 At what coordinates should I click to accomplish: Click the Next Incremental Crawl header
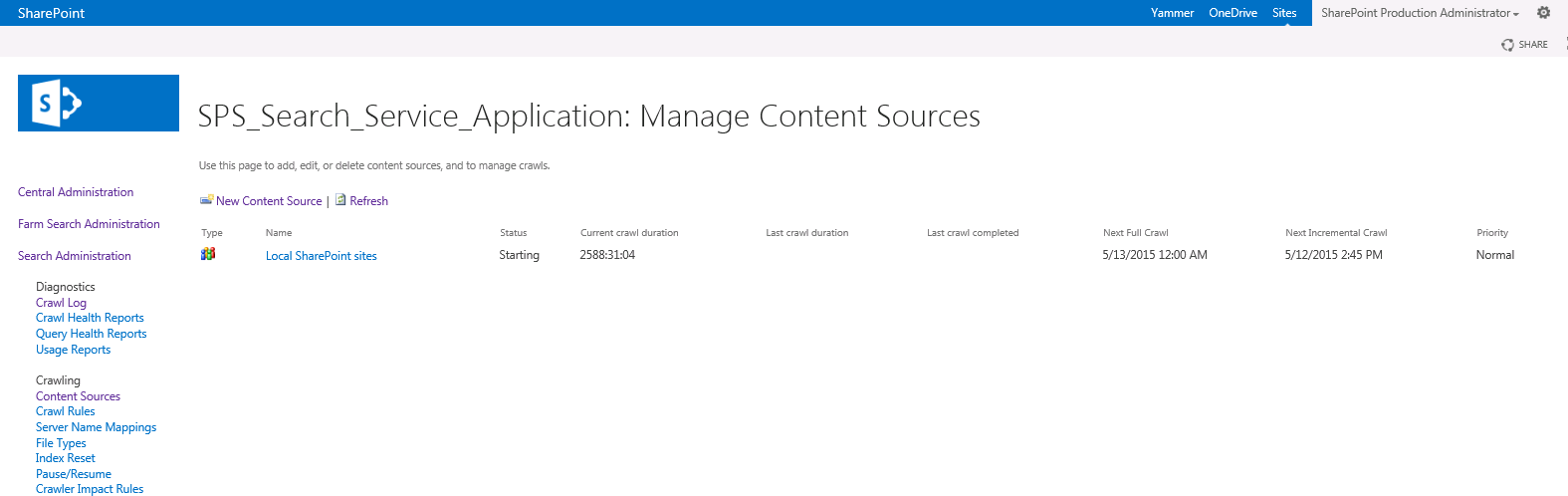tap(1336, 233)
